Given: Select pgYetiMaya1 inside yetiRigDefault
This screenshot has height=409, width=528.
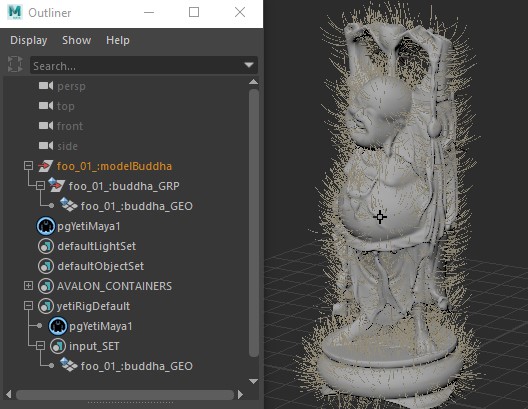Looking at the screenshot, I should click(101, 326).
